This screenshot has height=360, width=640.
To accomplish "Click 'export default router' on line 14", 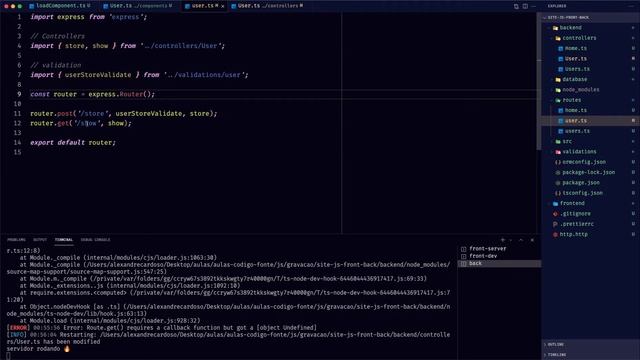I will pos(73,142).
